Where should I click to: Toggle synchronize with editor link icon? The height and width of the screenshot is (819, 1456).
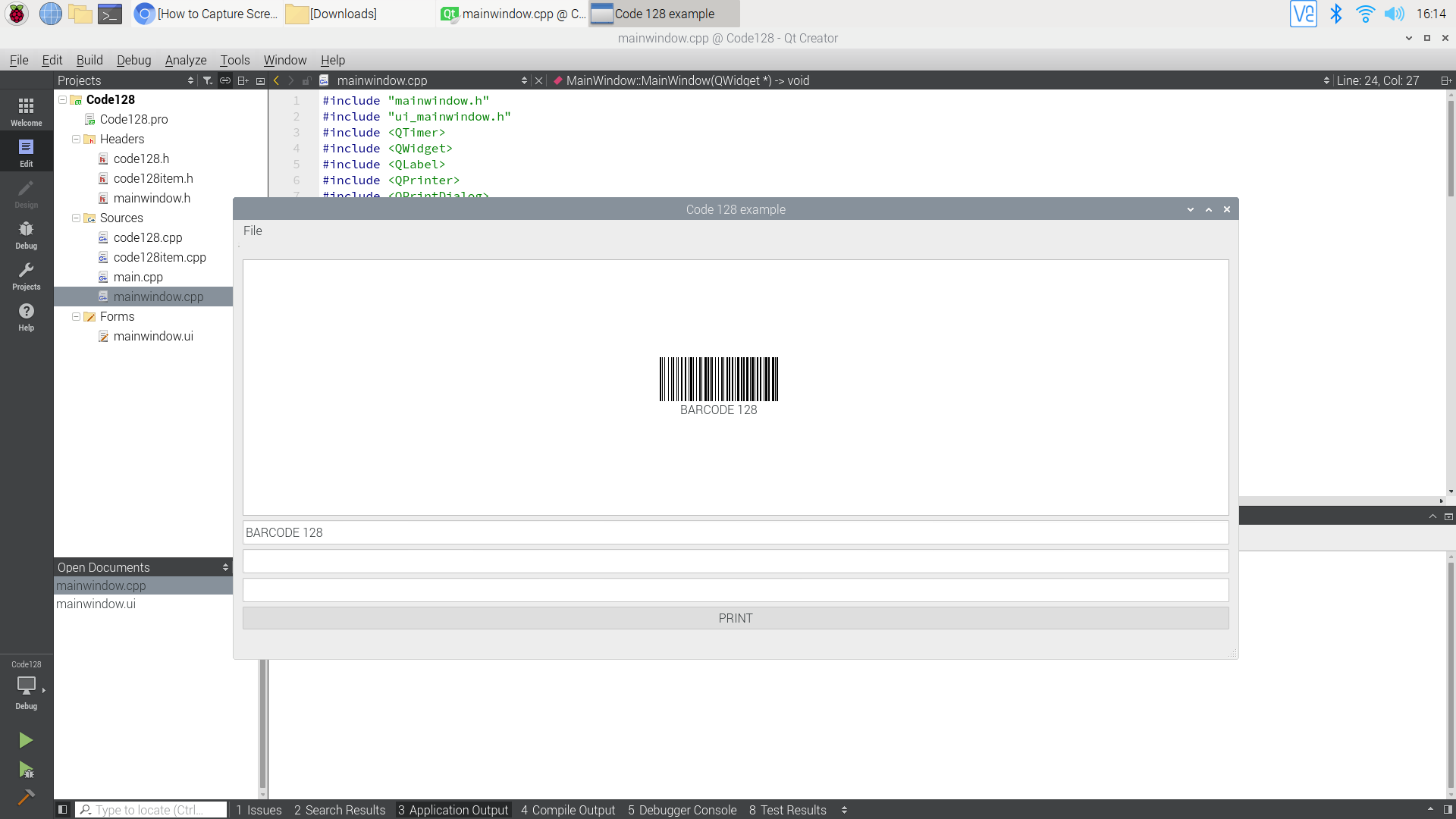click(225, 80)
